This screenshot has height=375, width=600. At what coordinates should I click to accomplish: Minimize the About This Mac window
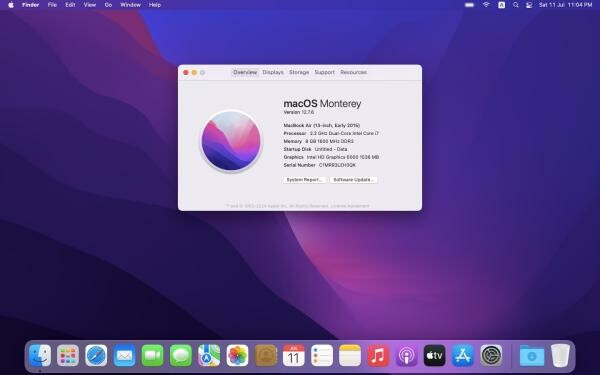[x=194, y=72]
